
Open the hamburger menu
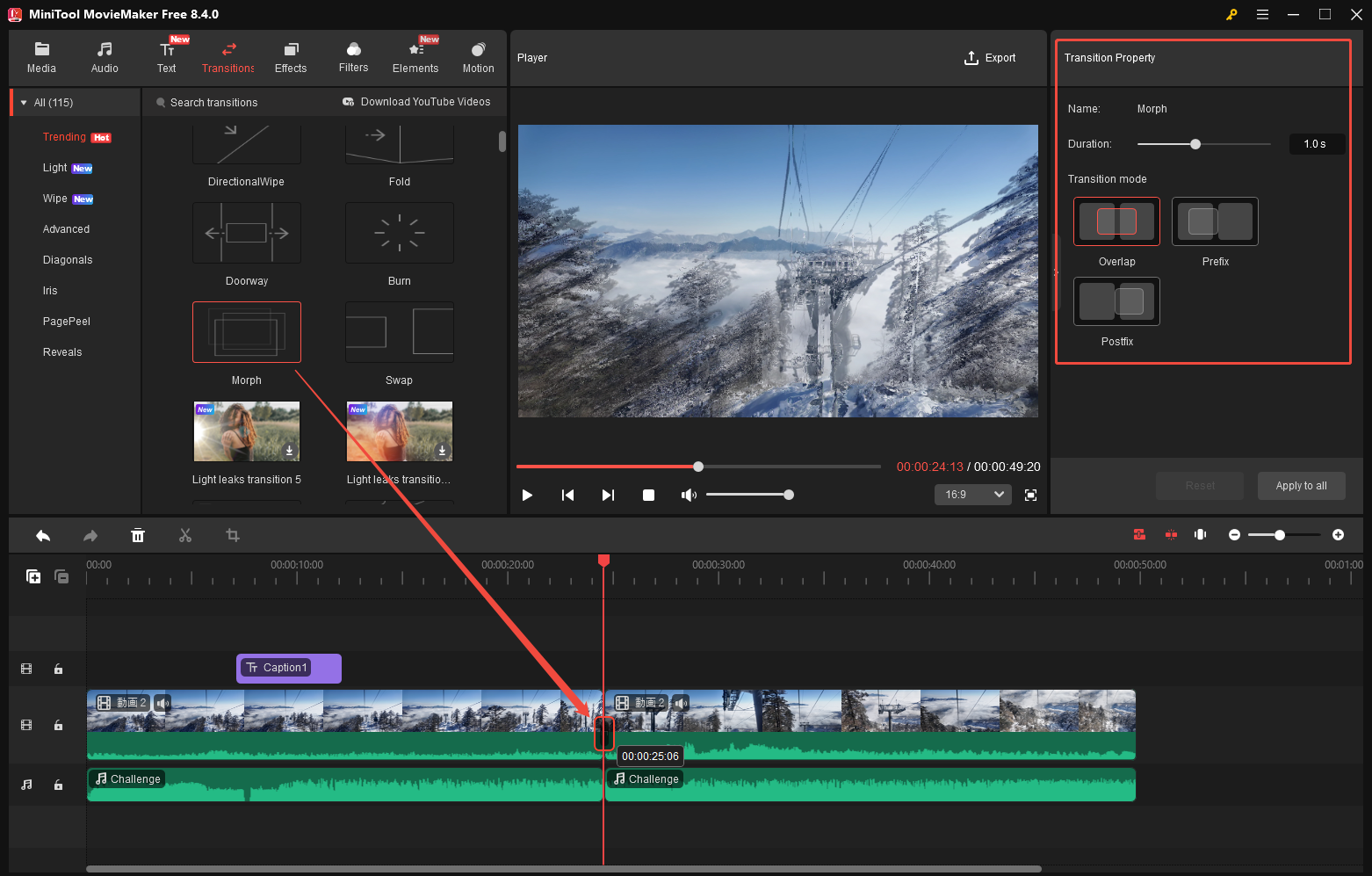(1262, 14)
